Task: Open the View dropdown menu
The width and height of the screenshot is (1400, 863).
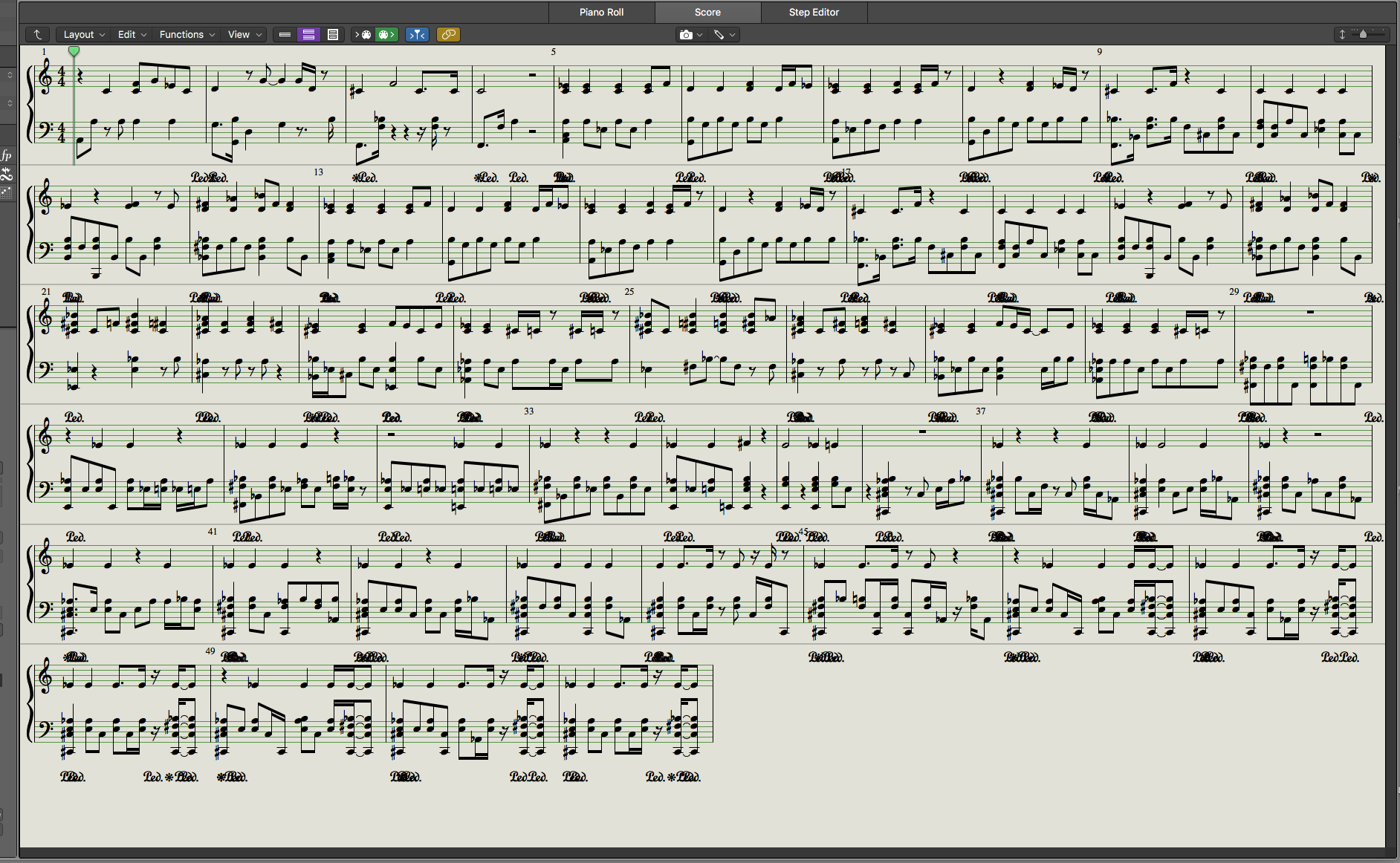Action: tap(244, 34)
